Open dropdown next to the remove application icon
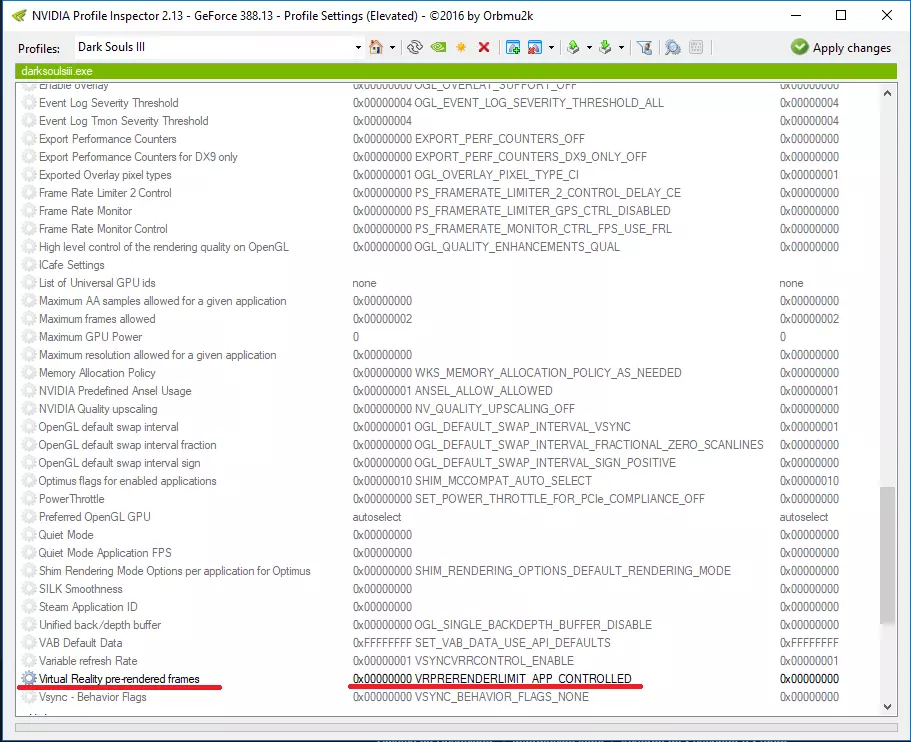 551,48
